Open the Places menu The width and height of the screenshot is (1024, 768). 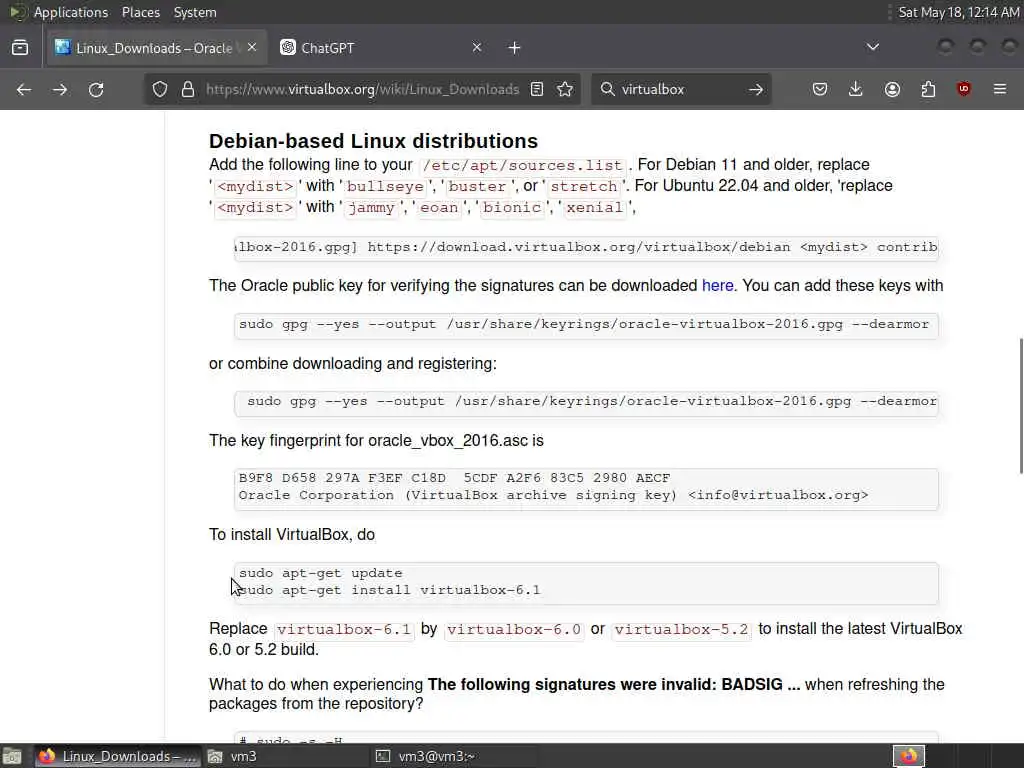140,12
